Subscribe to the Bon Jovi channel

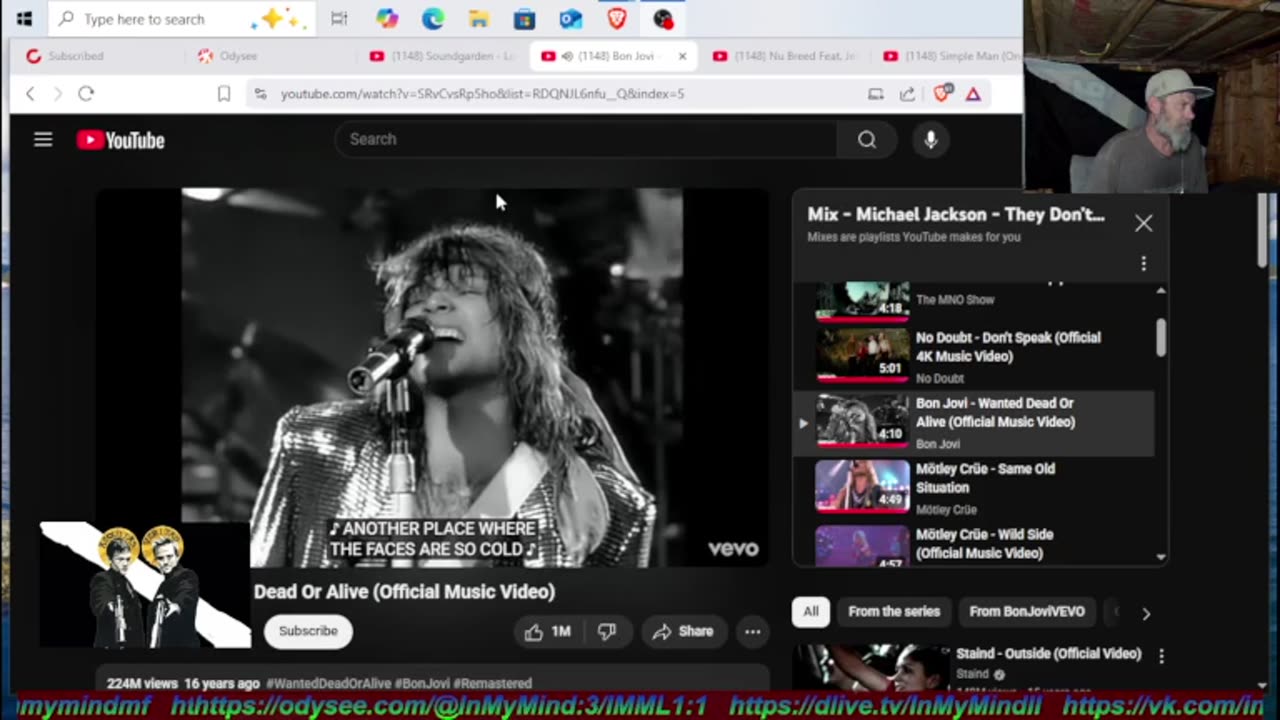point(308,631)
